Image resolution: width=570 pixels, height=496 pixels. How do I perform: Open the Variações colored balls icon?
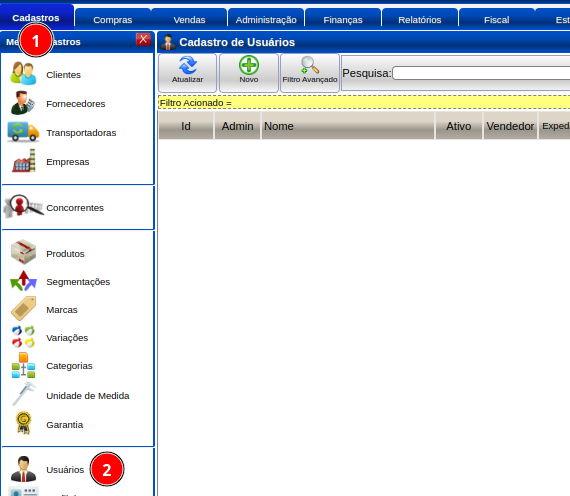click(23, 336)
